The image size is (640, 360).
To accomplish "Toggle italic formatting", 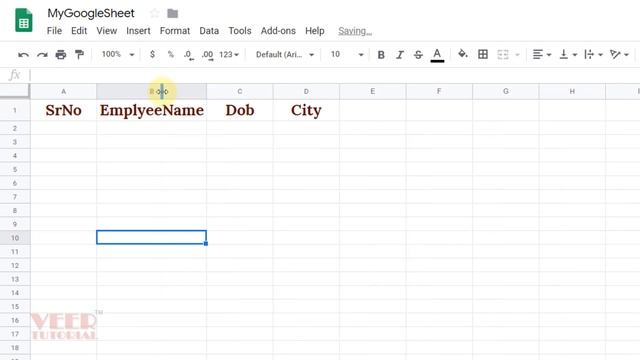I will (400, 55).
